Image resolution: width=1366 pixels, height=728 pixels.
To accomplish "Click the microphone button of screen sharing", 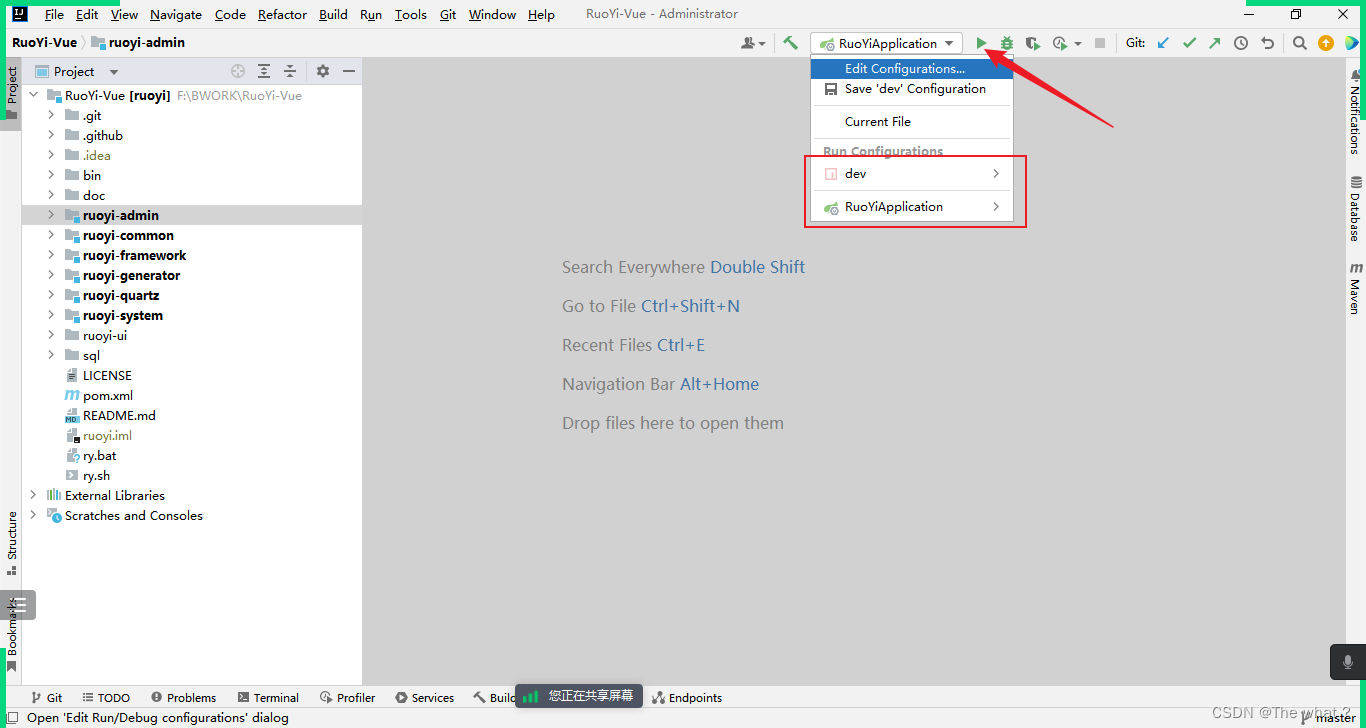I will pos(1348,662).
